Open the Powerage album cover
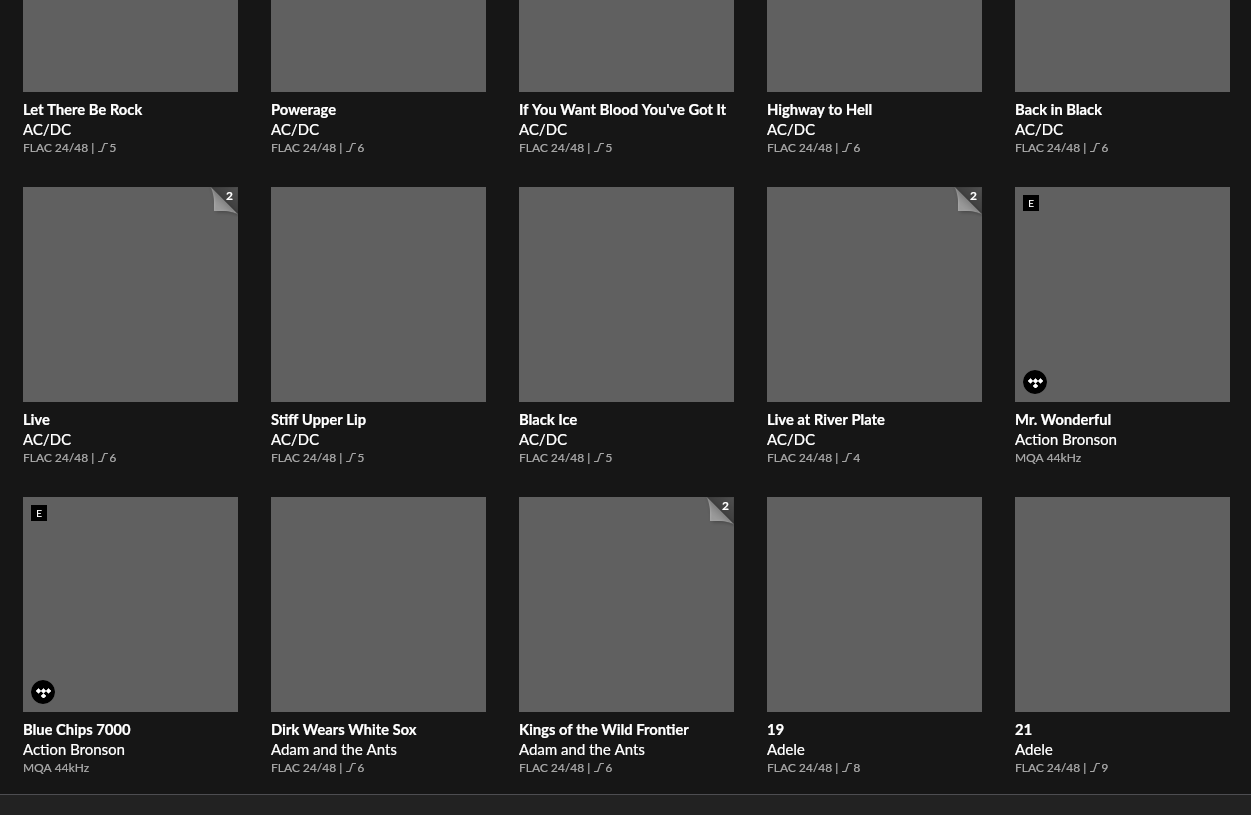Screen dimensions: 1251x815 (378, 45)
